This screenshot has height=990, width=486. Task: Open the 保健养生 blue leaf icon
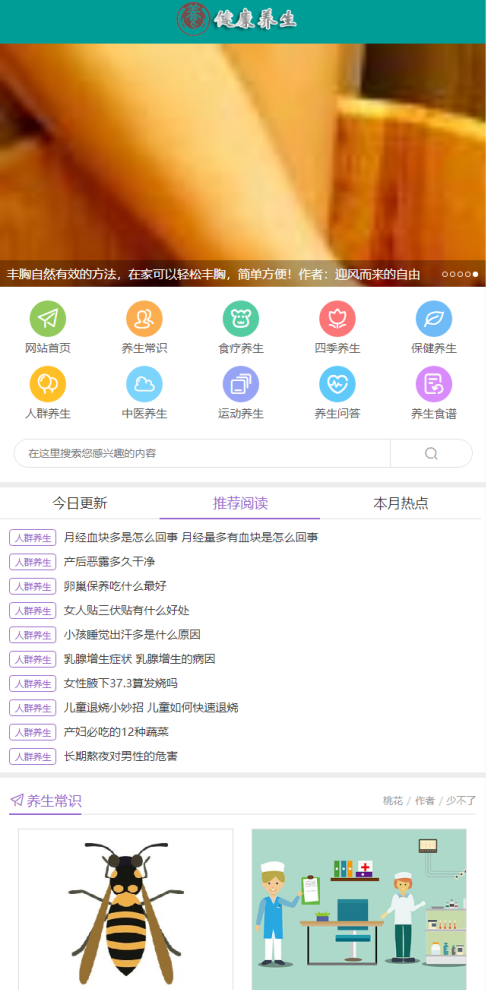coord(434,318)
